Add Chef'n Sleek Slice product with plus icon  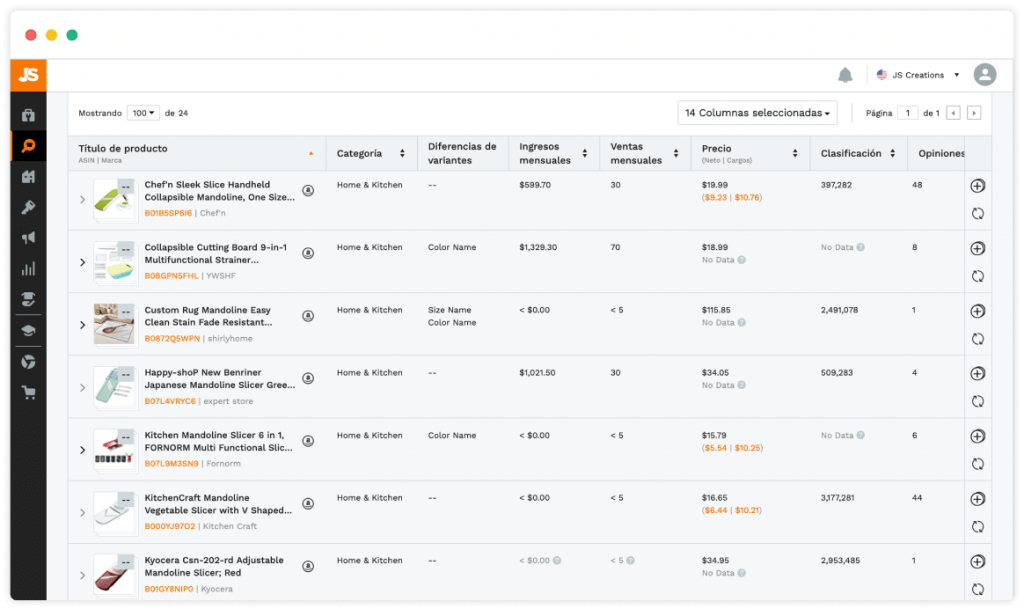pos(978,186)
